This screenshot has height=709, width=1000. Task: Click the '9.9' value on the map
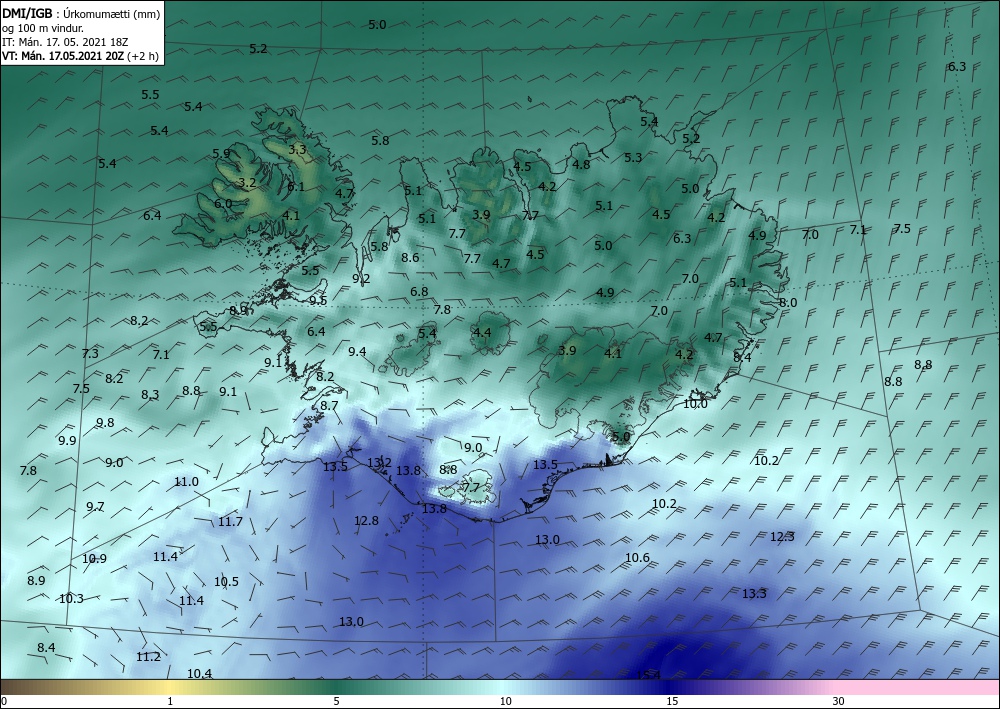pos(67,441)
